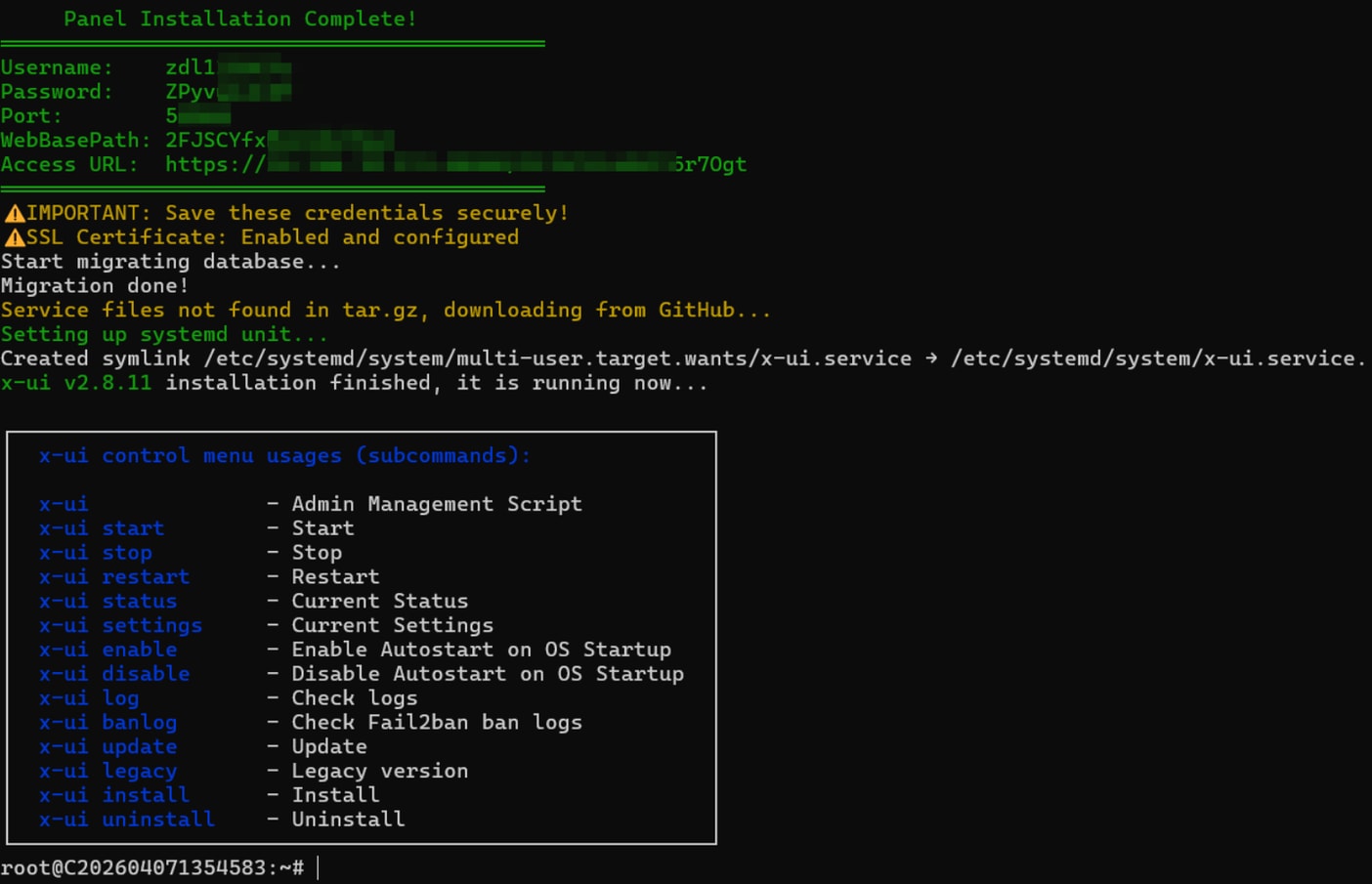Click the "x-ui settings" subcommand
This screenshot has width=1372, height=884.
point(120,626)
